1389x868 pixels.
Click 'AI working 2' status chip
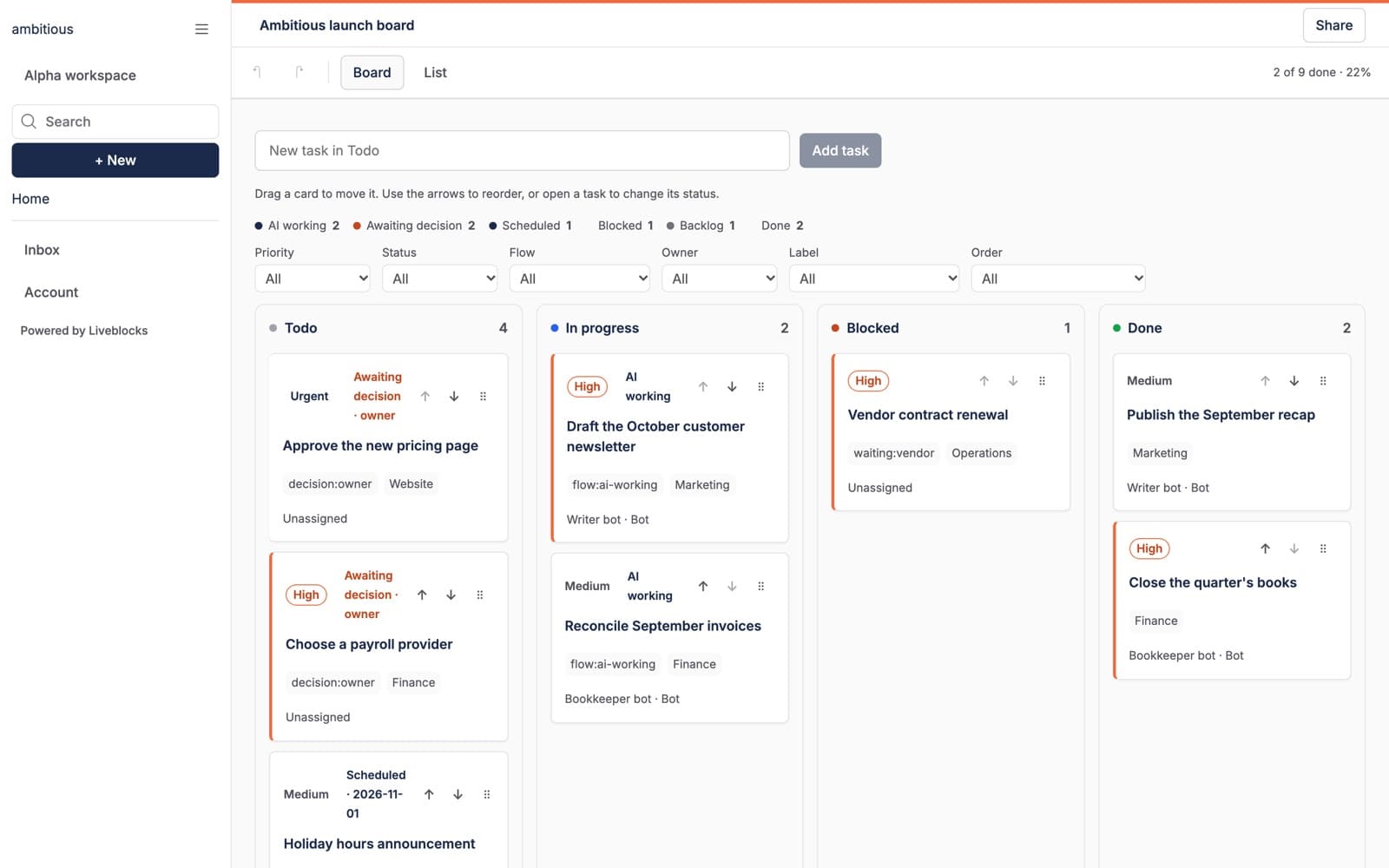[297, 226]
